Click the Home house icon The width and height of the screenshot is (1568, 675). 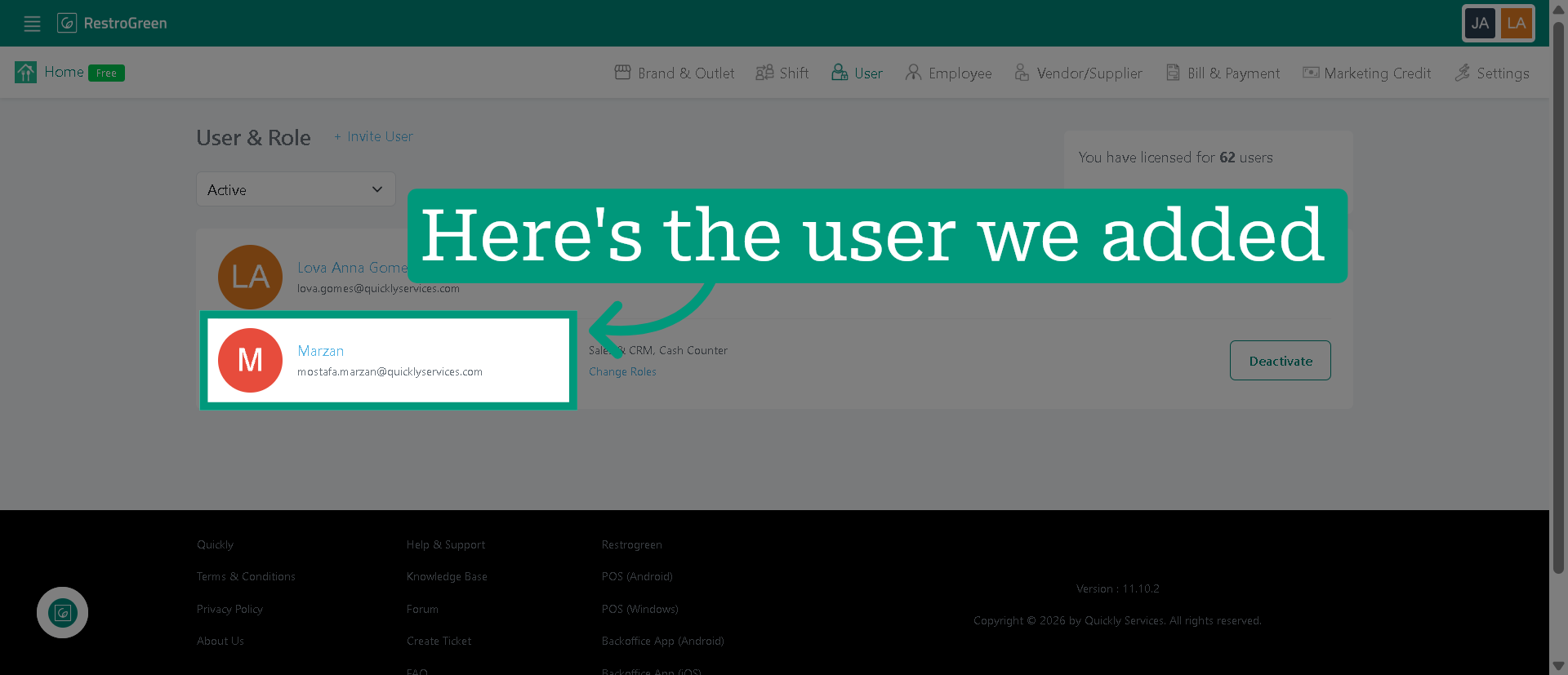click(25, 73)
